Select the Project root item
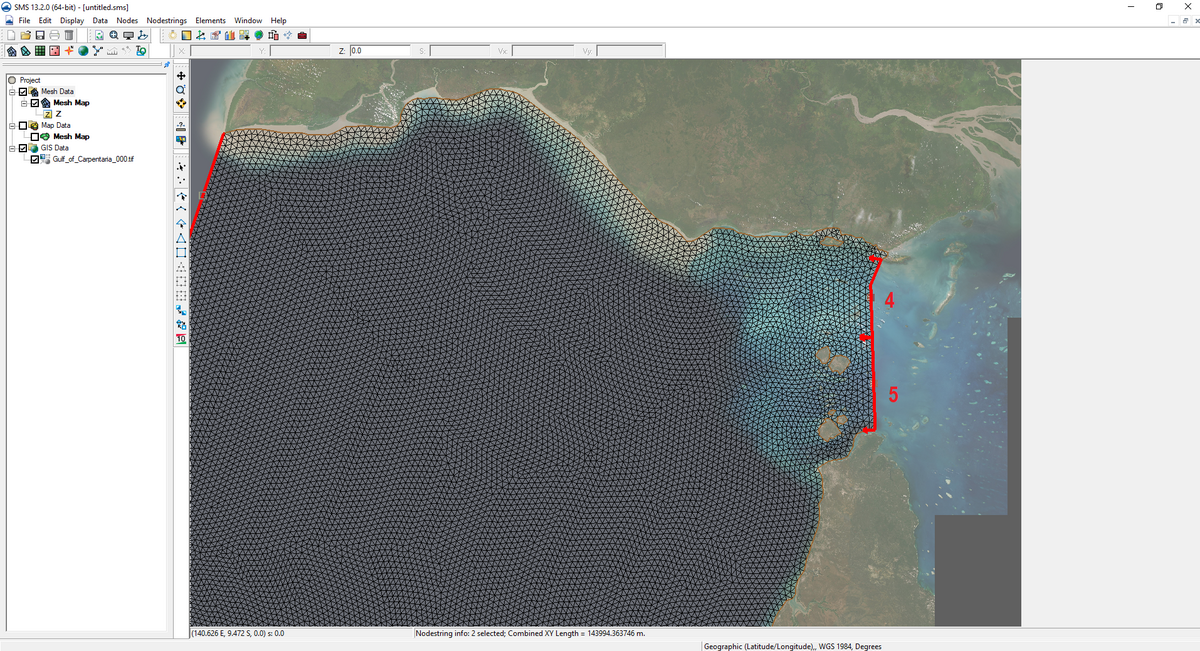Image resolution: width=1200 pixels, height=651 pixels. tap(29, 80)
